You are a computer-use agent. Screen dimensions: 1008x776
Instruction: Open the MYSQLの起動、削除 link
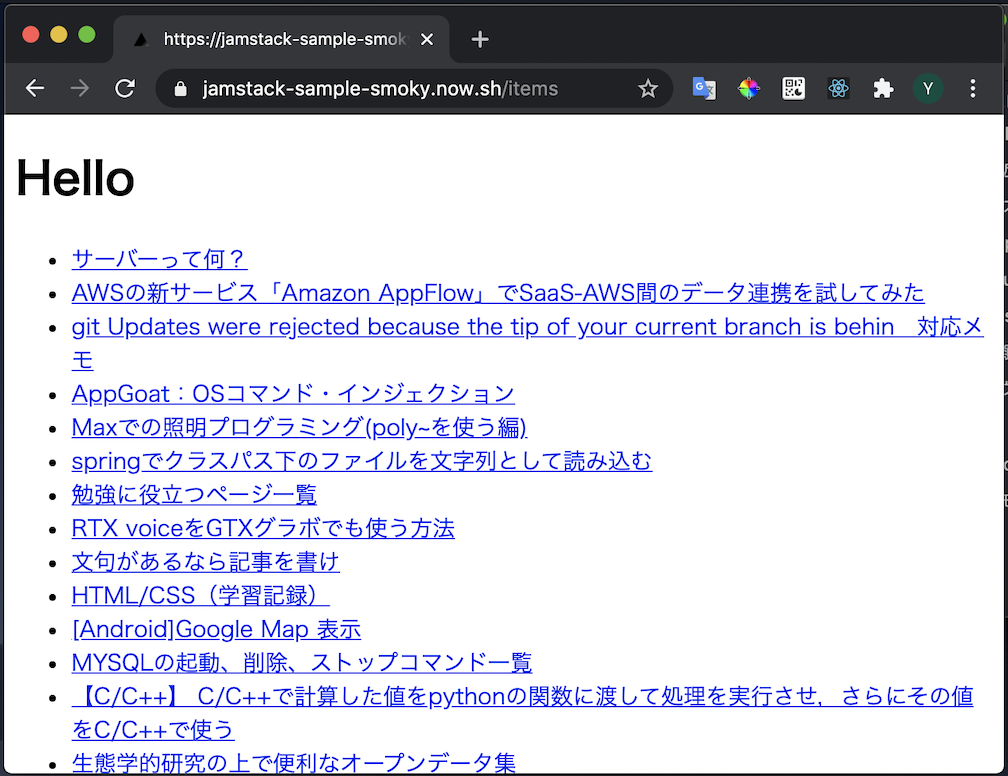click(302, 663)
